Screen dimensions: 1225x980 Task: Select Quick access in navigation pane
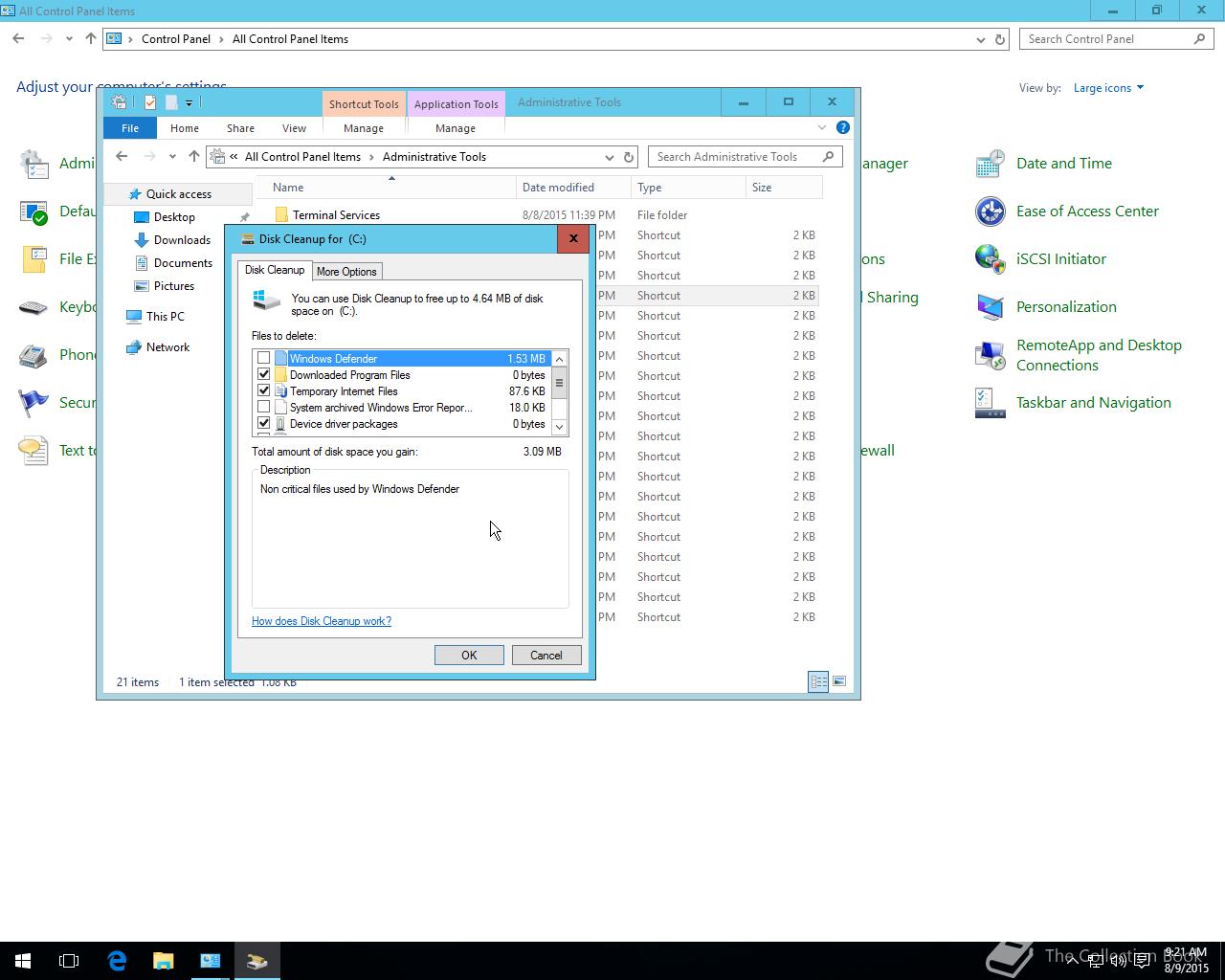click(x=179, y=194)
